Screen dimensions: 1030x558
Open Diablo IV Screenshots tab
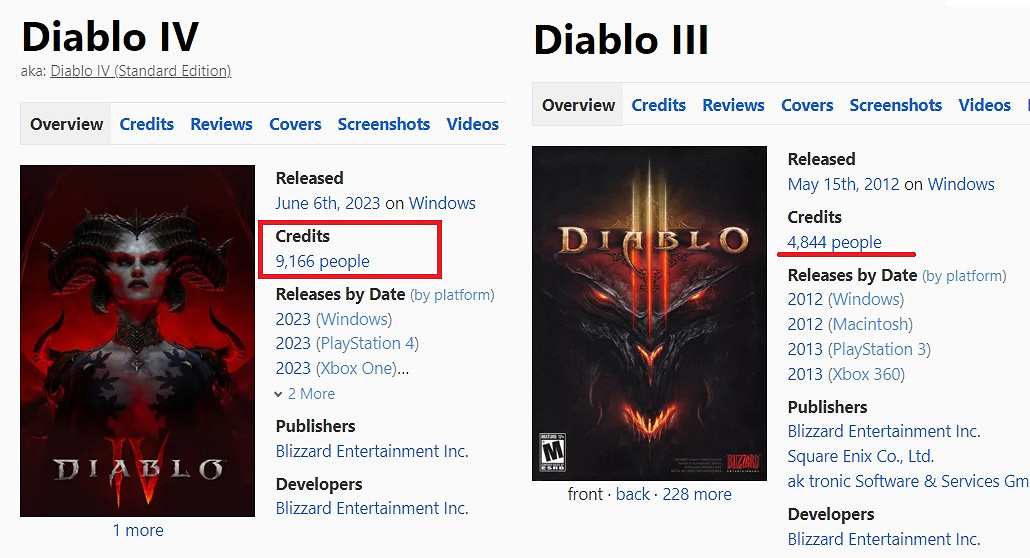pyautogui.click(x=384, y=124)
